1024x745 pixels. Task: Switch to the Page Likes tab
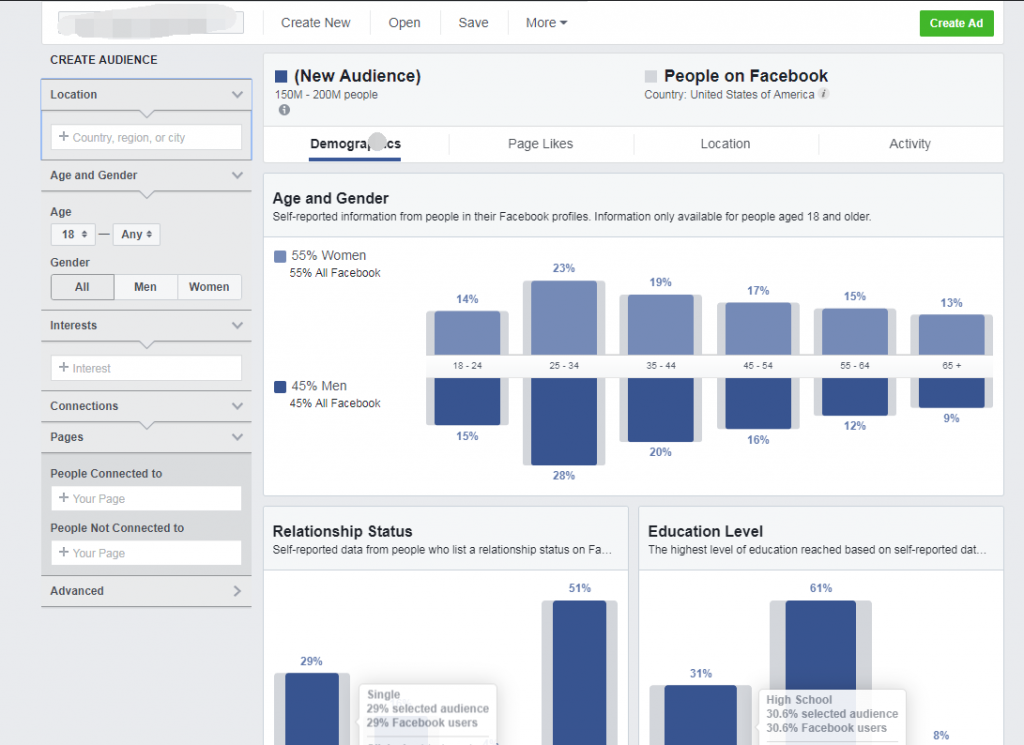point(541,144)
